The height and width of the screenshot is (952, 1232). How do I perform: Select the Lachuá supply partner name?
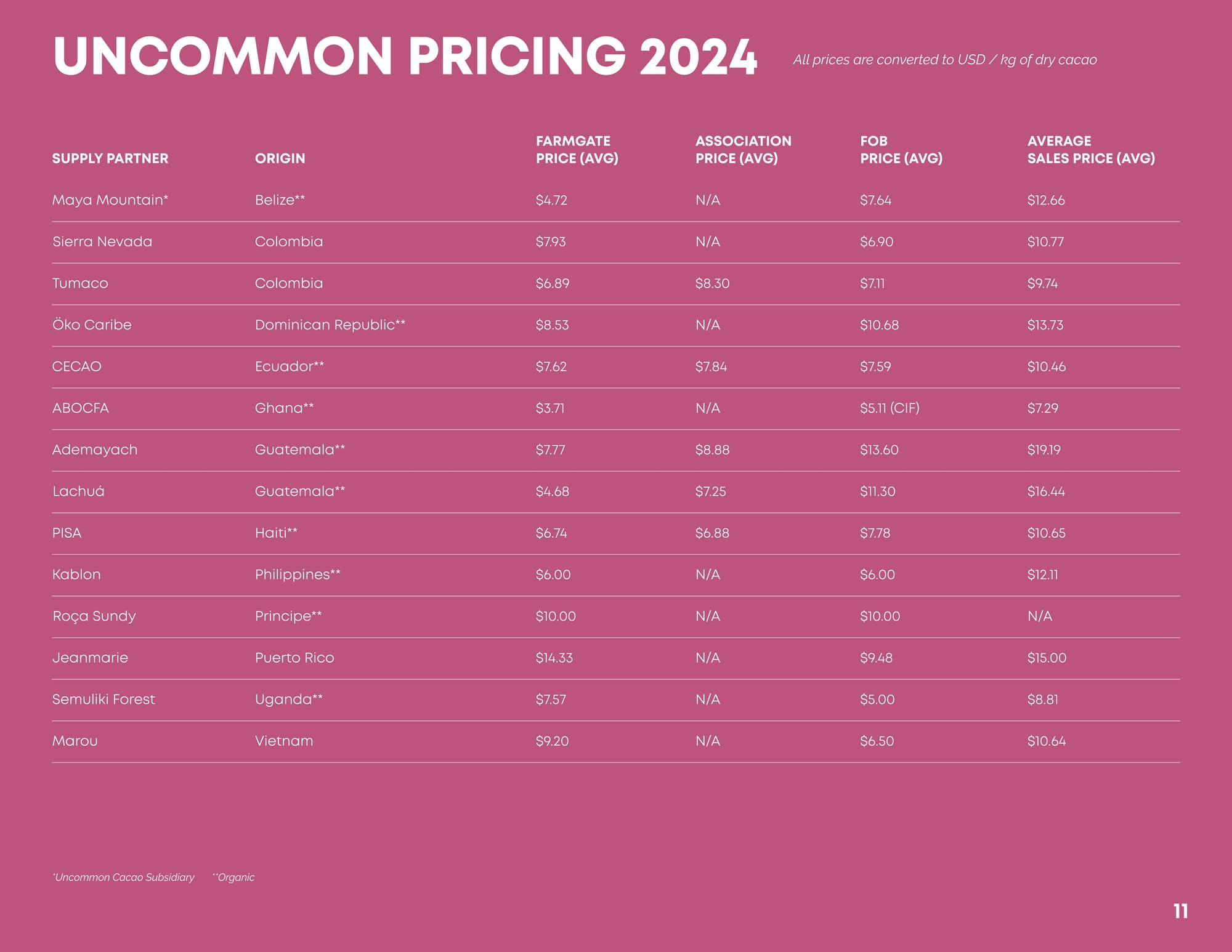[78, 491]
